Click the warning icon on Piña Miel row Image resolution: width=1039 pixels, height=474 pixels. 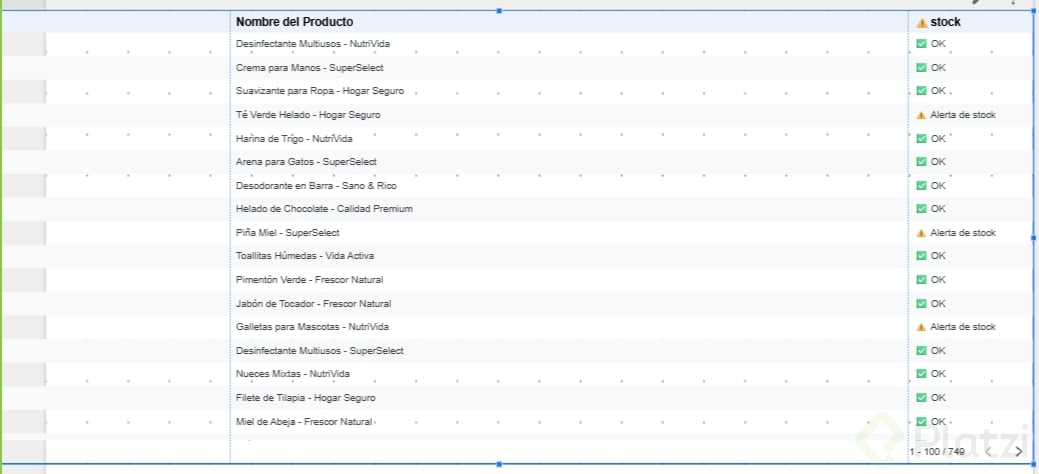point(921,233)
